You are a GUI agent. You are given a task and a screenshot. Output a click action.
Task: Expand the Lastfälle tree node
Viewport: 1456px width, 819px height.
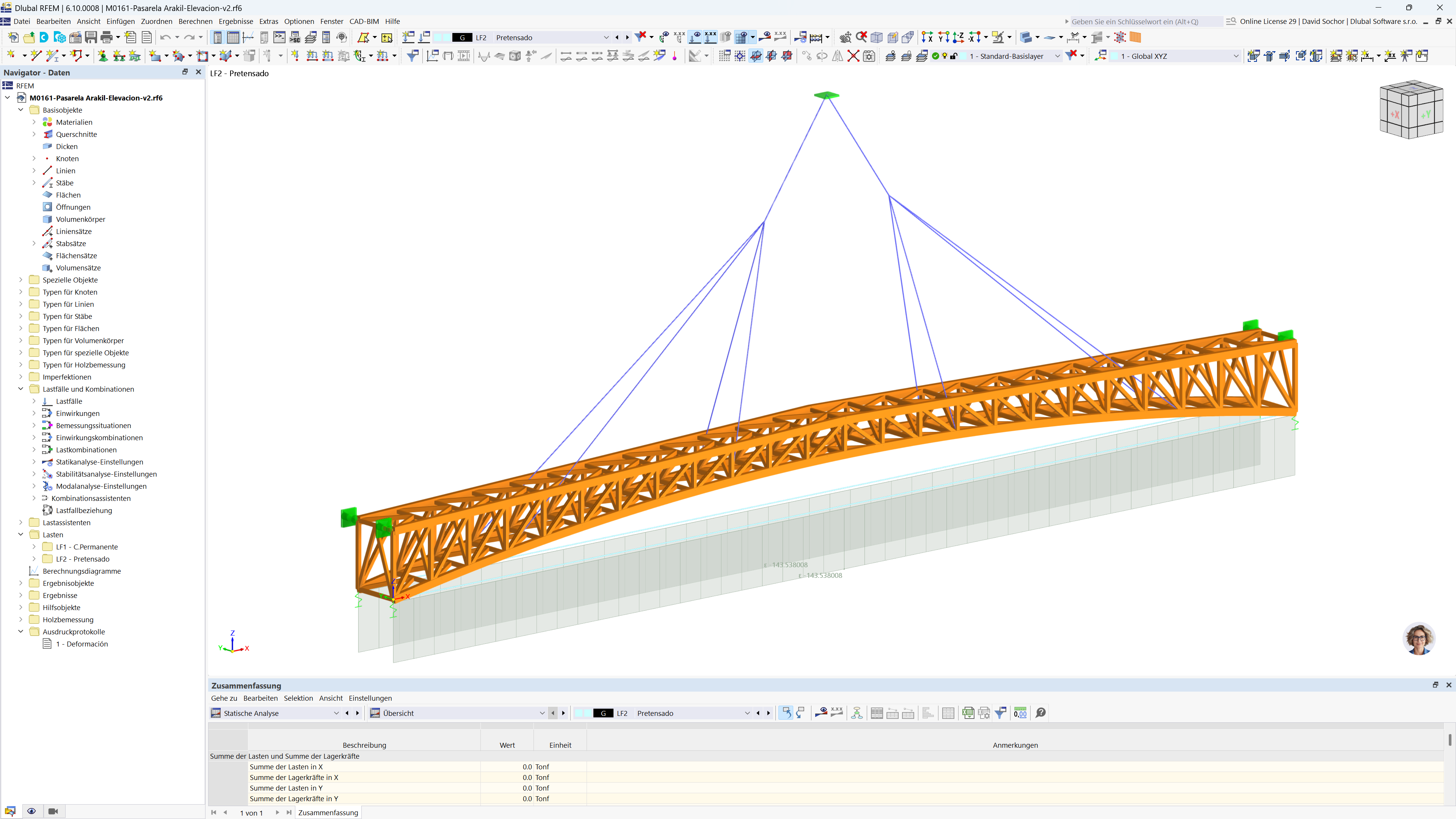34,401
